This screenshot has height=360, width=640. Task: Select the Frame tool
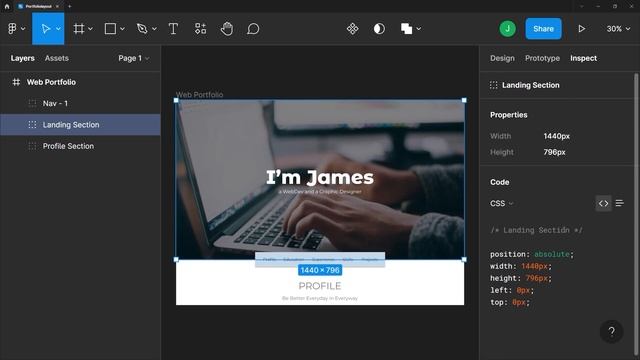click(x=79, y=29)
